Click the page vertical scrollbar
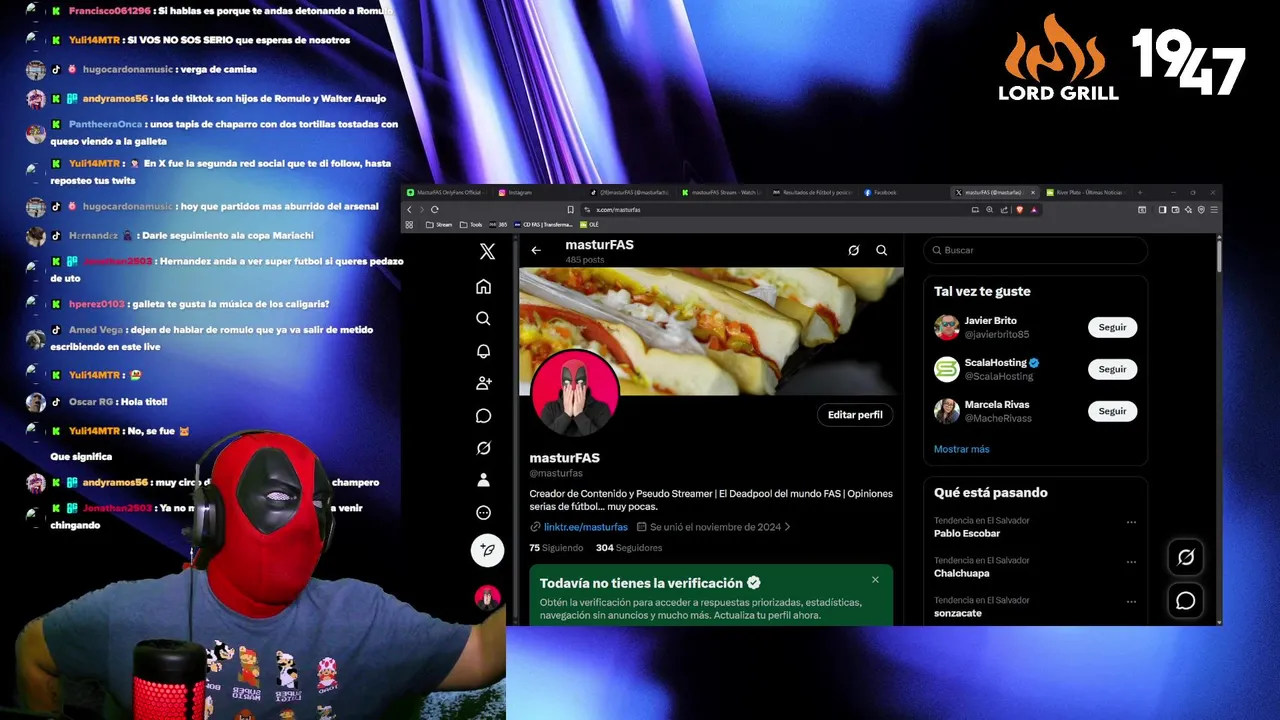1280x720 pixels. (x=1218, y=255)
